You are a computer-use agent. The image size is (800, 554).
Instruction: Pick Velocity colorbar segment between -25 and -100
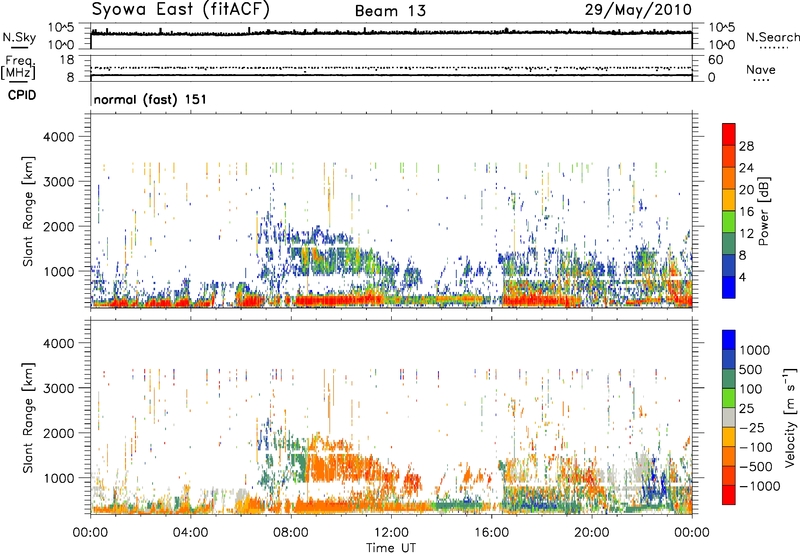[729, 437]
